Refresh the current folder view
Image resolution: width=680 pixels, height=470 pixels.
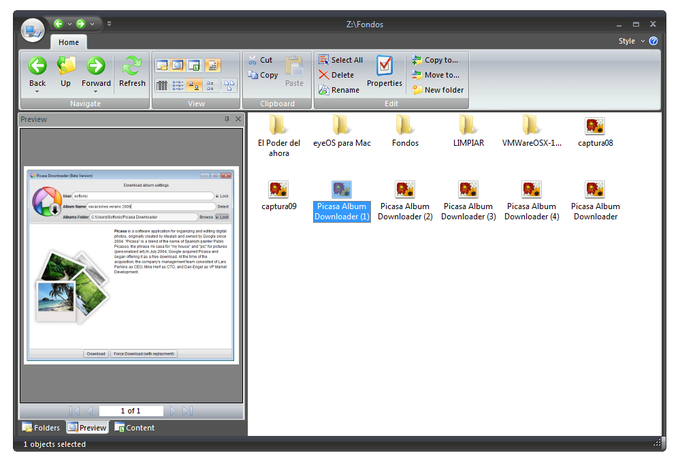pos(132,72)
